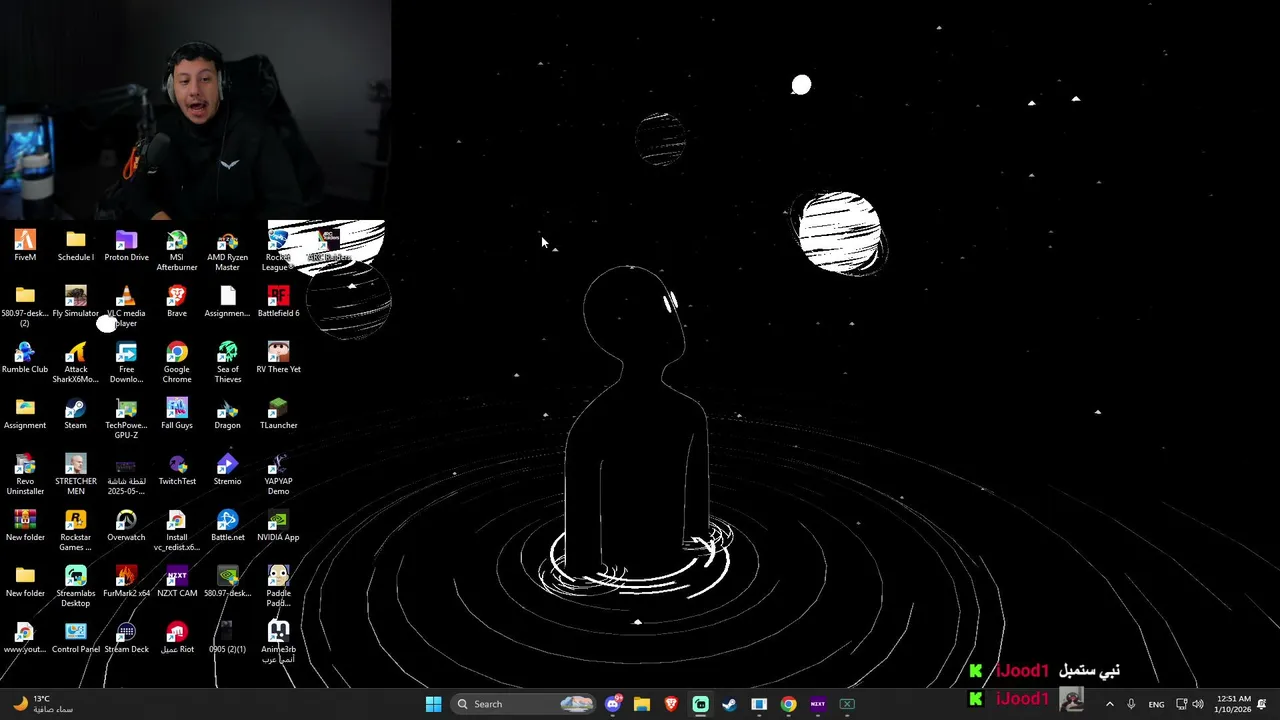This screenshot has height=720, width=1280.
Task: Launch the Brave desktop shortcut
Action: [177, 301]
